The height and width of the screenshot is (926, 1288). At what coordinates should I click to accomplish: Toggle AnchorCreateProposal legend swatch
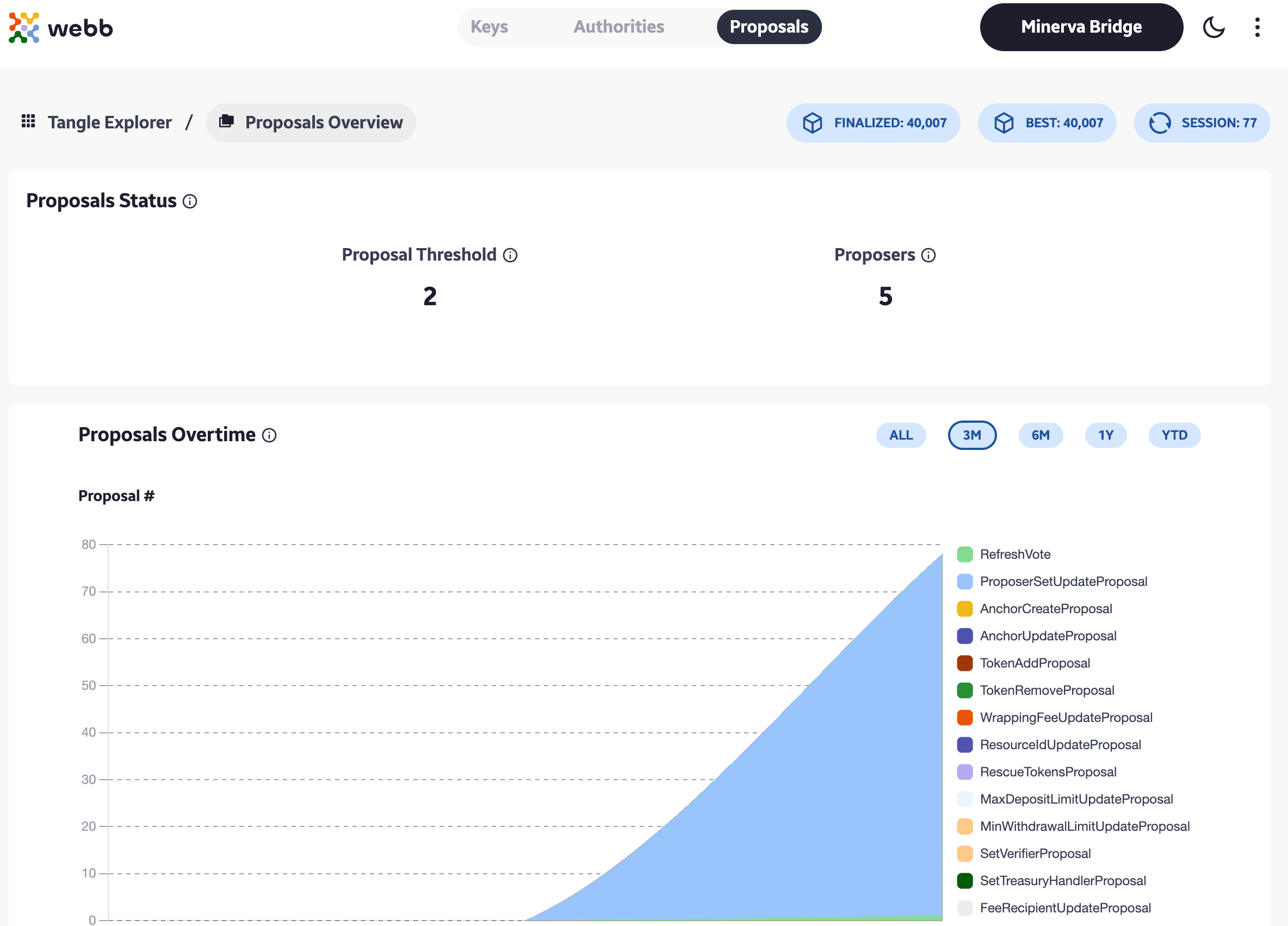click(x=964, y=608)
